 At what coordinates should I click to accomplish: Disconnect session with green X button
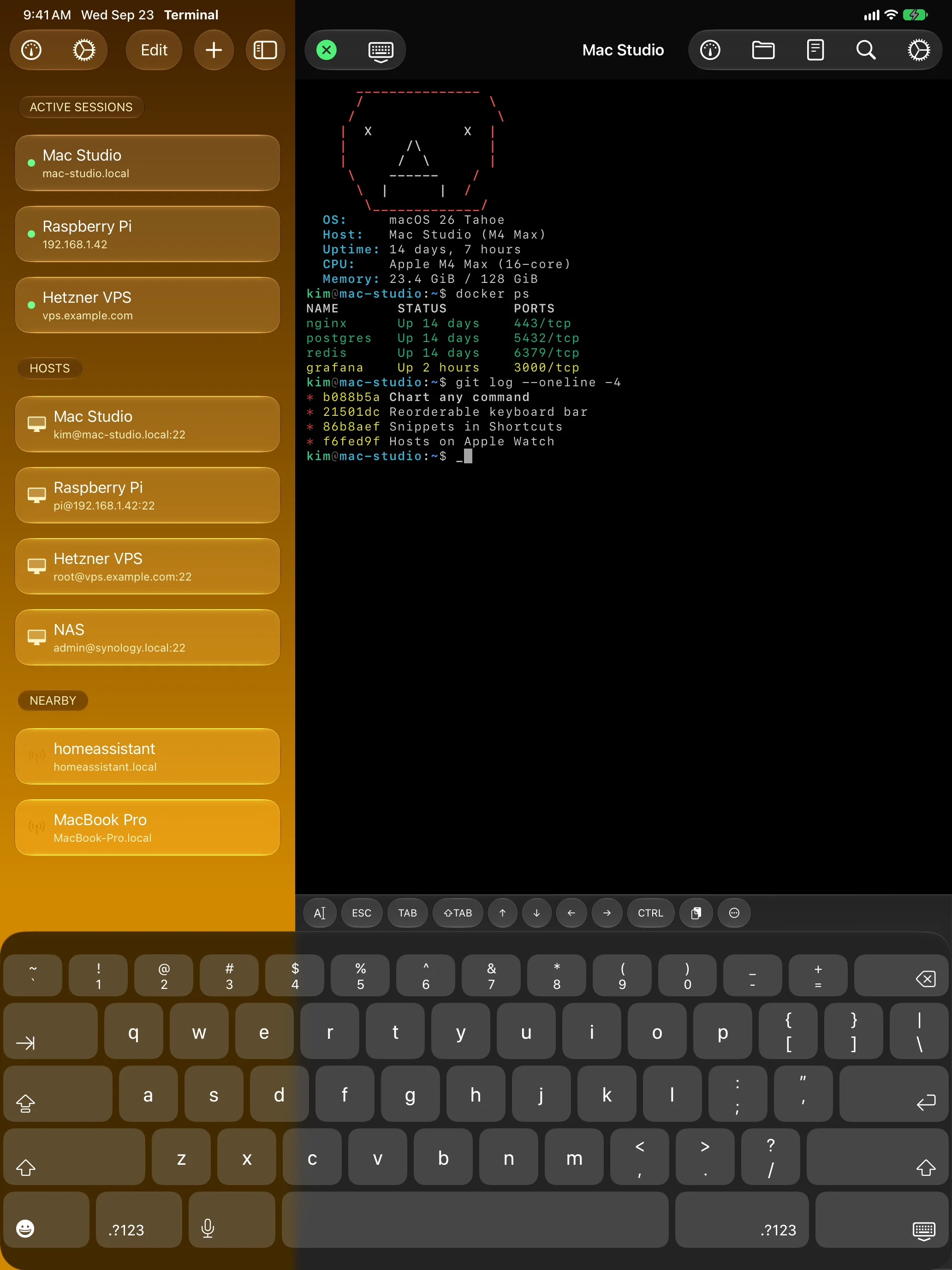click(x=327, y=50)
